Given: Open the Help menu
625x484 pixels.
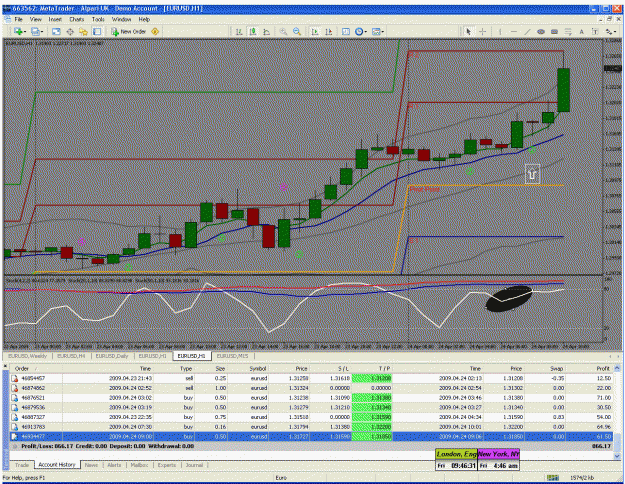Looking at the screenshot, I should 144,19.
